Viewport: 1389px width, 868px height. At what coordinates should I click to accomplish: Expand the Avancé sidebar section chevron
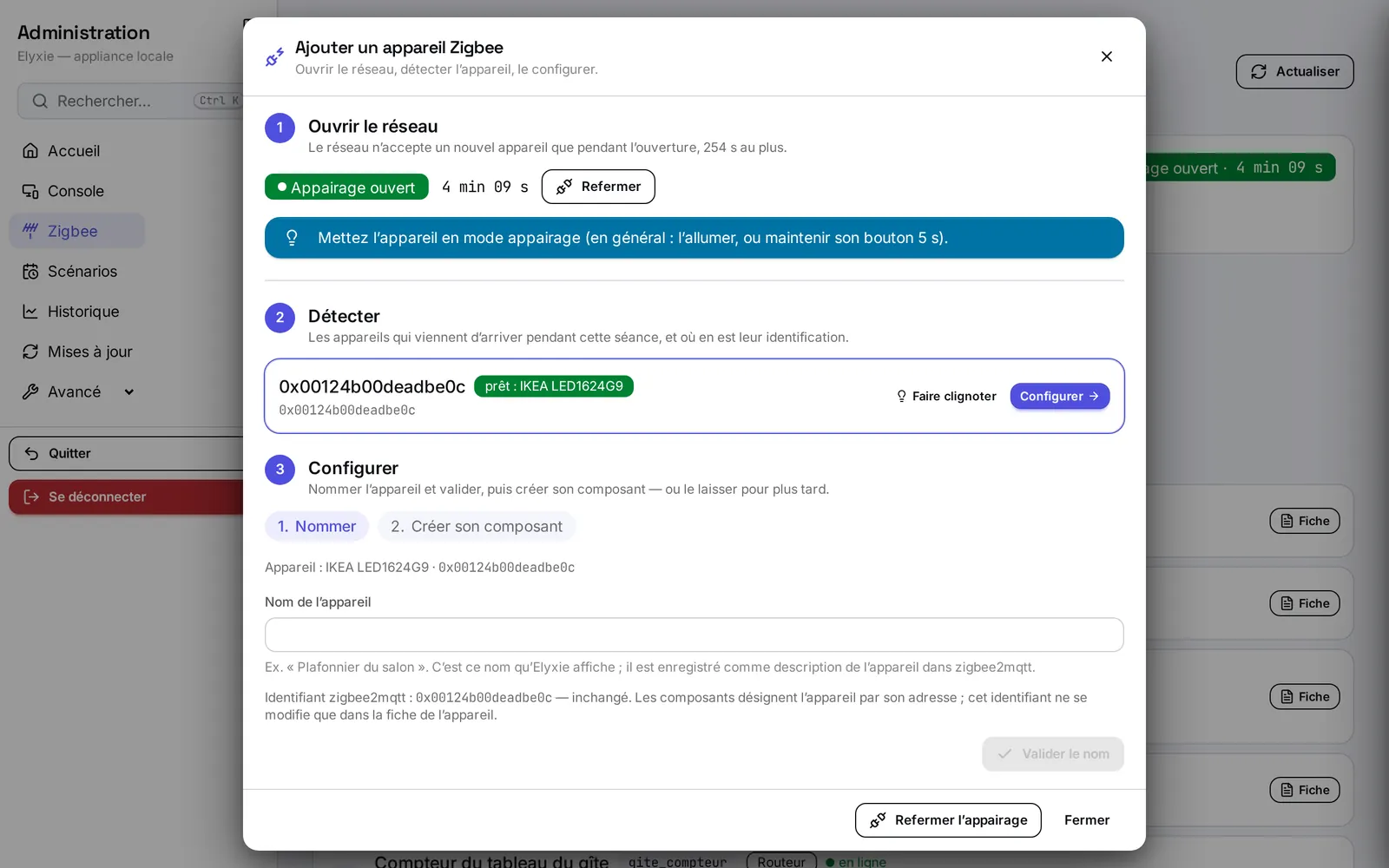(129, 391)
